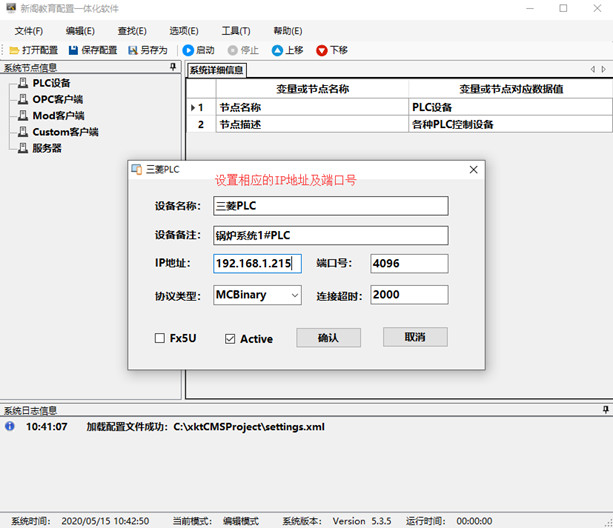Screen dimensions: 613x528
Task: Click the 打开配置 folder icon
Action: pos(14,50)
